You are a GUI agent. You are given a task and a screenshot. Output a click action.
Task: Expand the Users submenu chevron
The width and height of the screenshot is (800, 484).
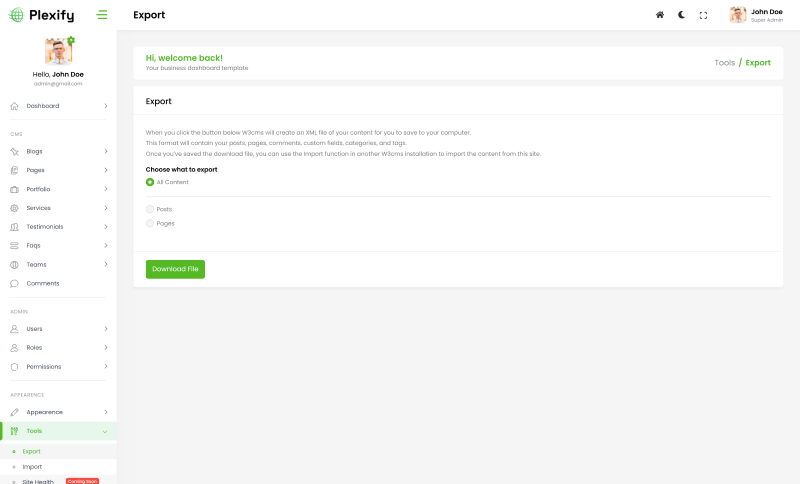(x=105, y=329)
